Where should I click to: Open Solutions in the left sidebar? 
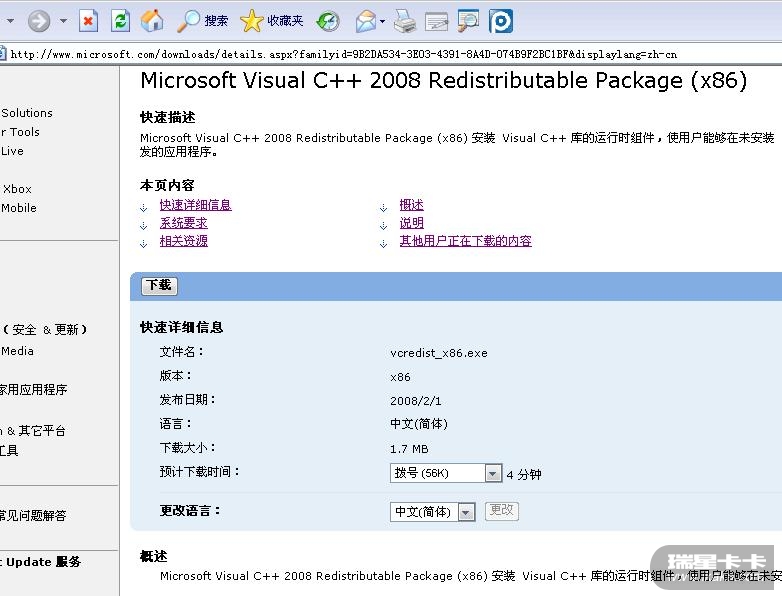click(26, 113)
